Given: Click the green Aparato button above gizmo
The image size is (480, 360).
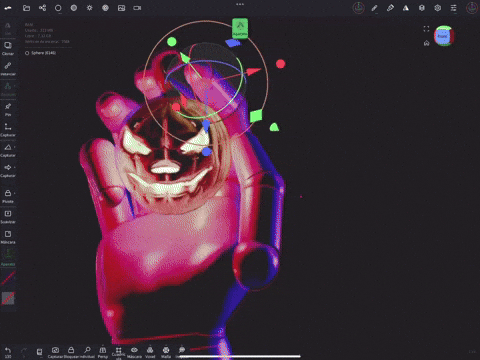Looking at the screenshot, I should [240, 28].
